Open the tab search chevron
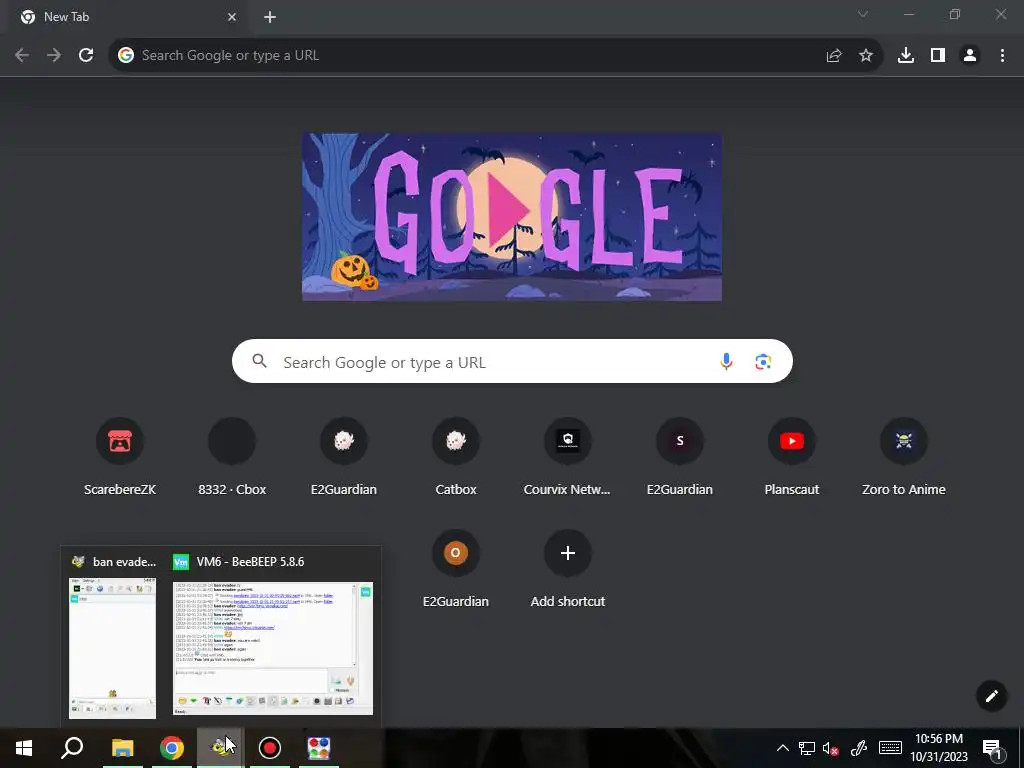Viewport: 1024px width, 768px height. click(x=863, y=14)
